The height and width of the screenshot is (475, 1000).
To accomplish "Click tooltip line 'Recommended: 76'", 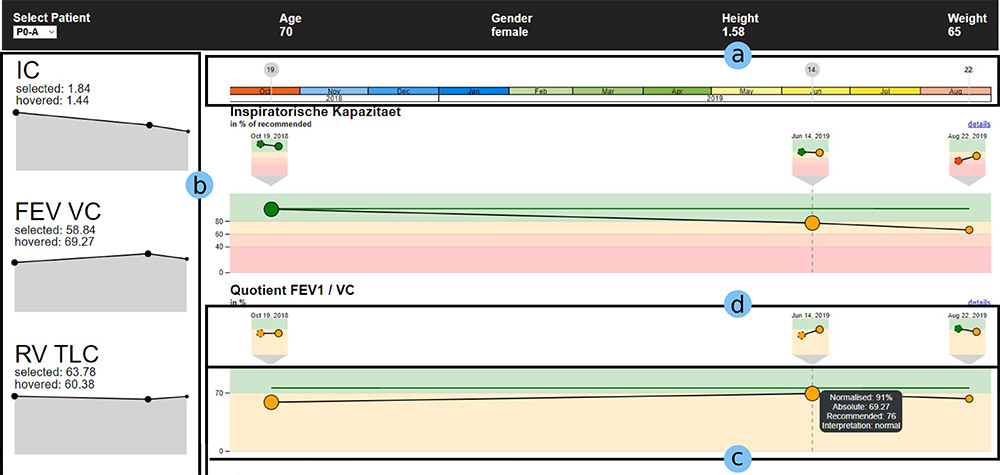I will (861, 416).
